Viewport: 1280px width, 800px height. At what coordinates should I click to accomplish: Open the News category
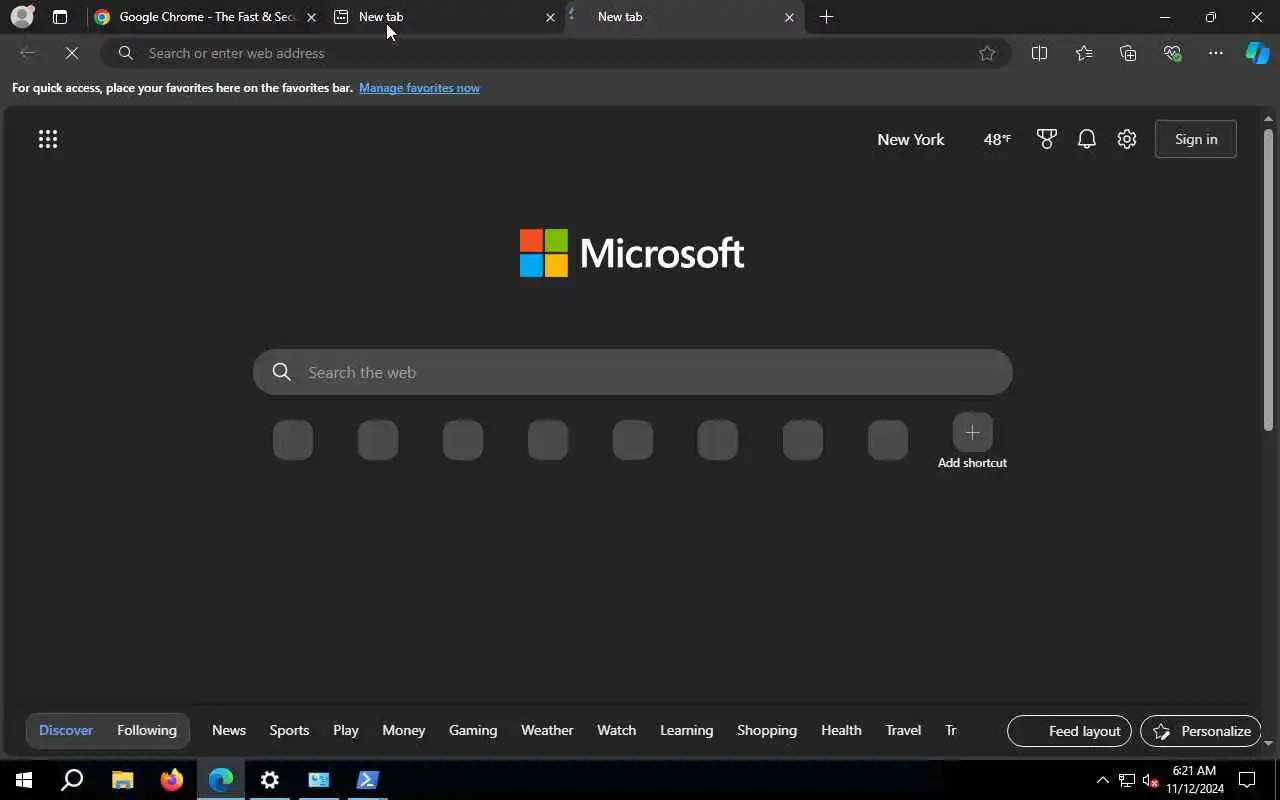coord(229,730)
